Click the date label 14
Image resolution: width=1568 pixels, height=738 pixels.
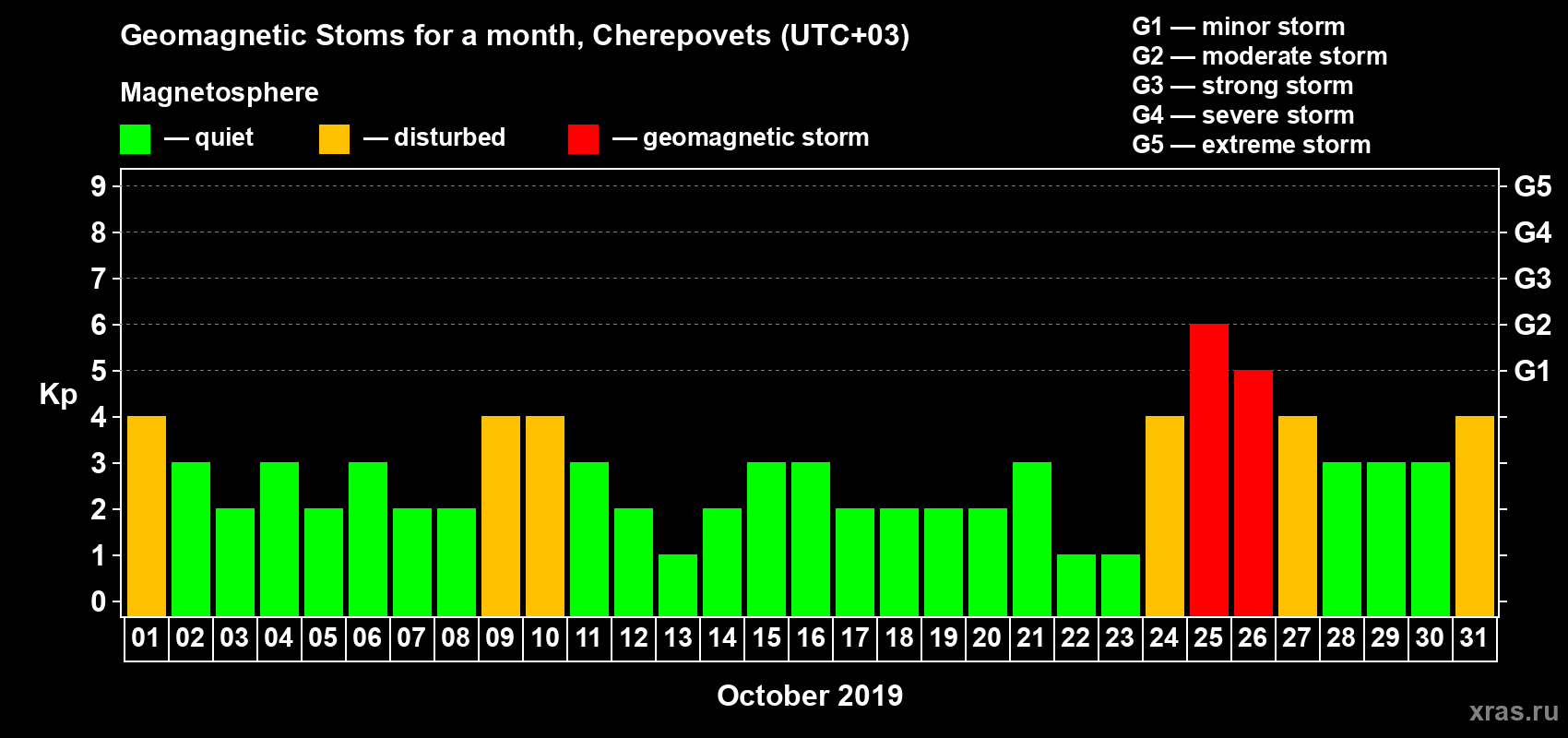(x=722, y=638)
